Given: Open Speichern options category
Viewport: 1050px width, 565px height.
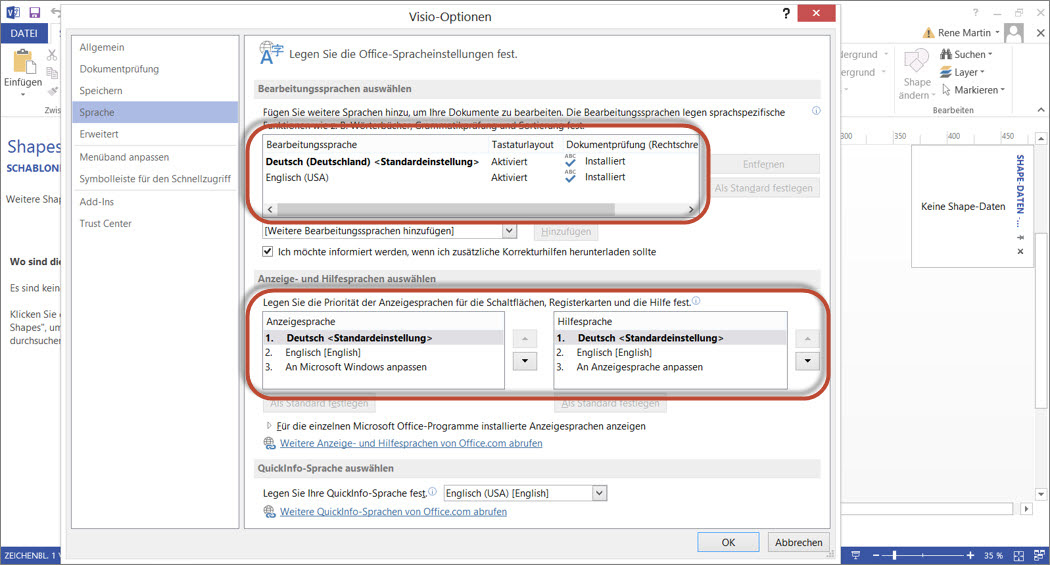Looking at the screenshot, I should (155, 91).
